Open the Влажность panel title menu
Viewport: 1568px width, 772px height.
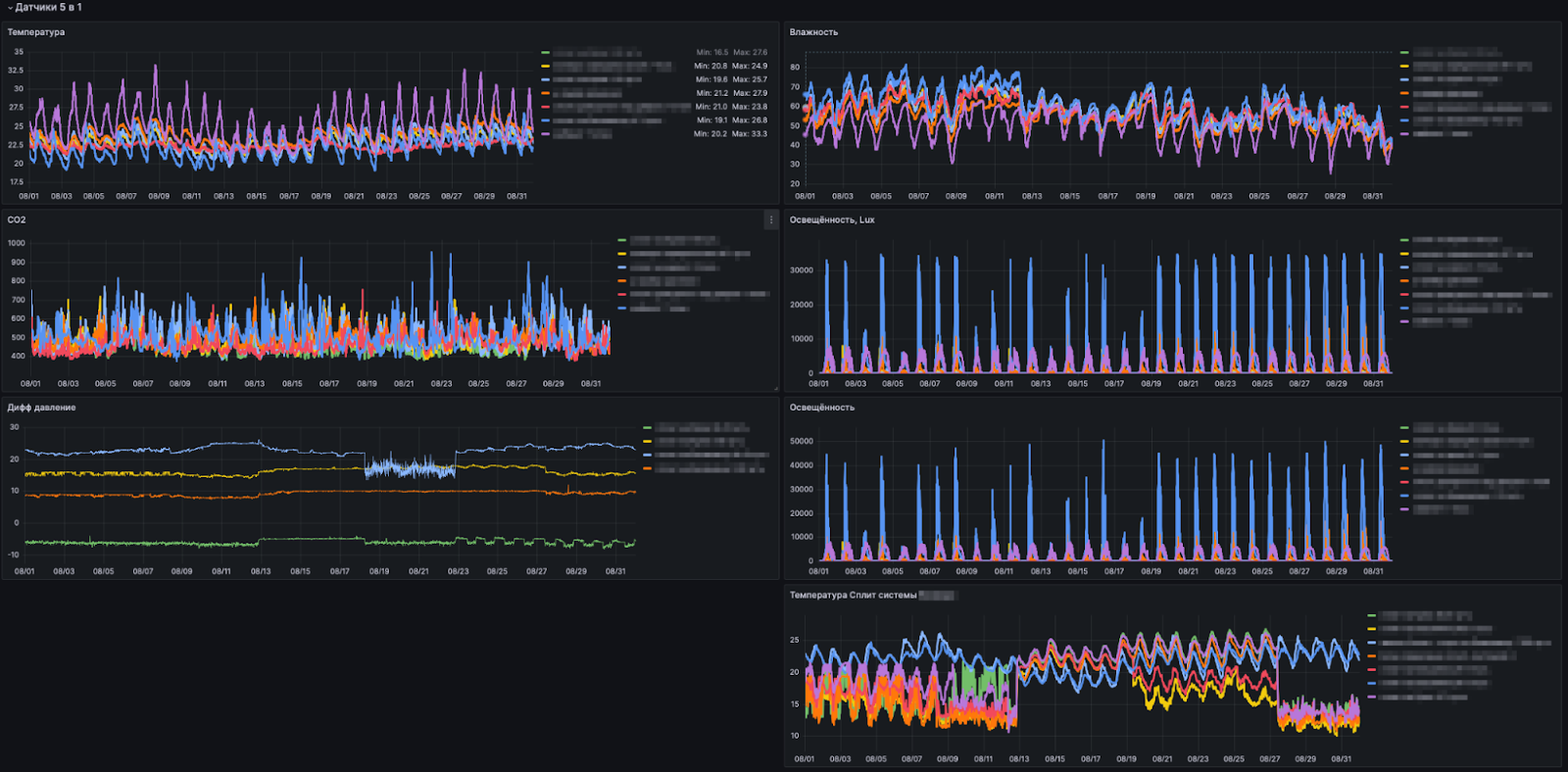[x=813, y=32]
